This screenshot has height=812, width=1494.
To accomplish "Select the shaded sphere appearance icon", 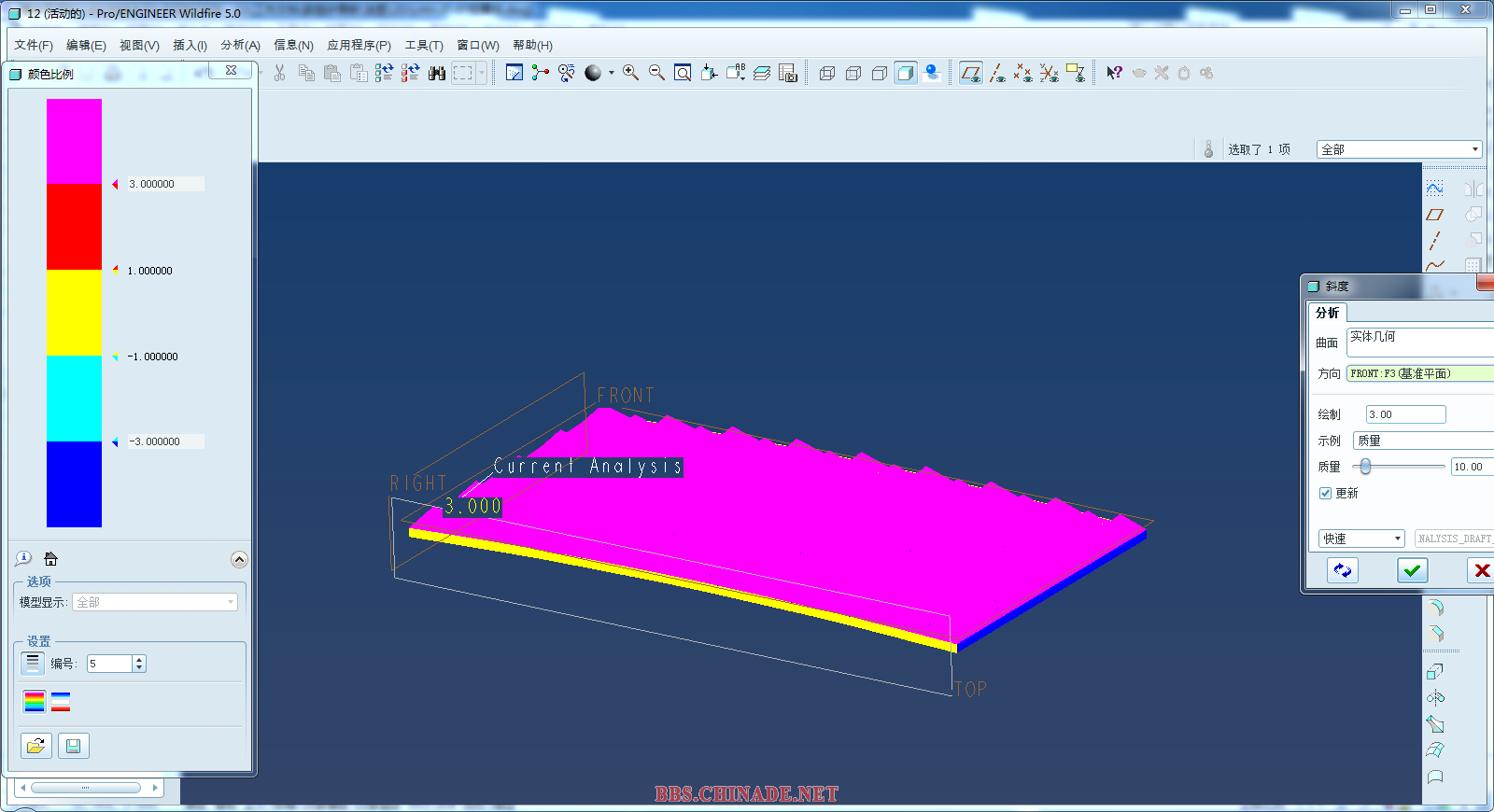I will click(593, 73).
